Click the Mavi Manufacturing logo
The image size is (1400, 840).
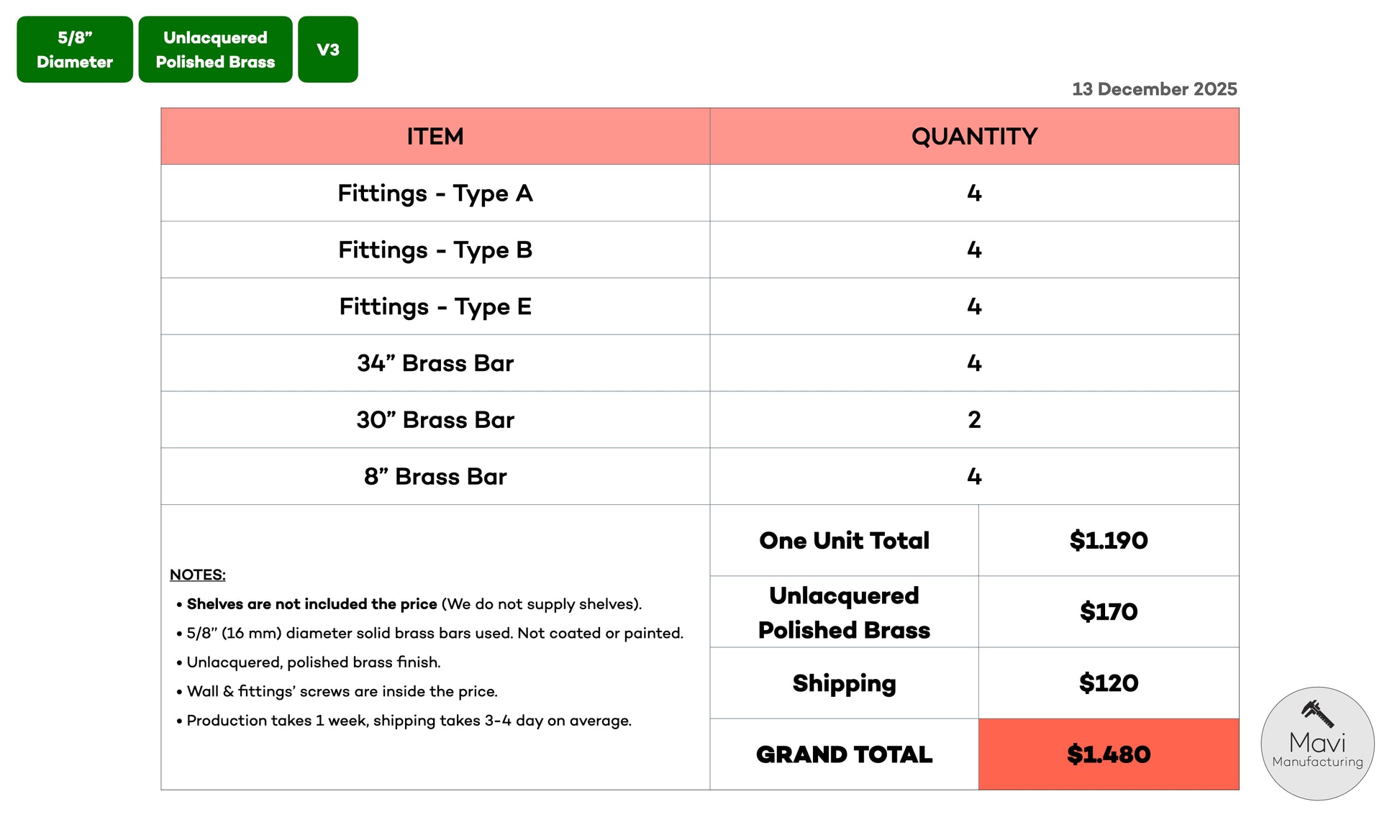[1317, 744]
